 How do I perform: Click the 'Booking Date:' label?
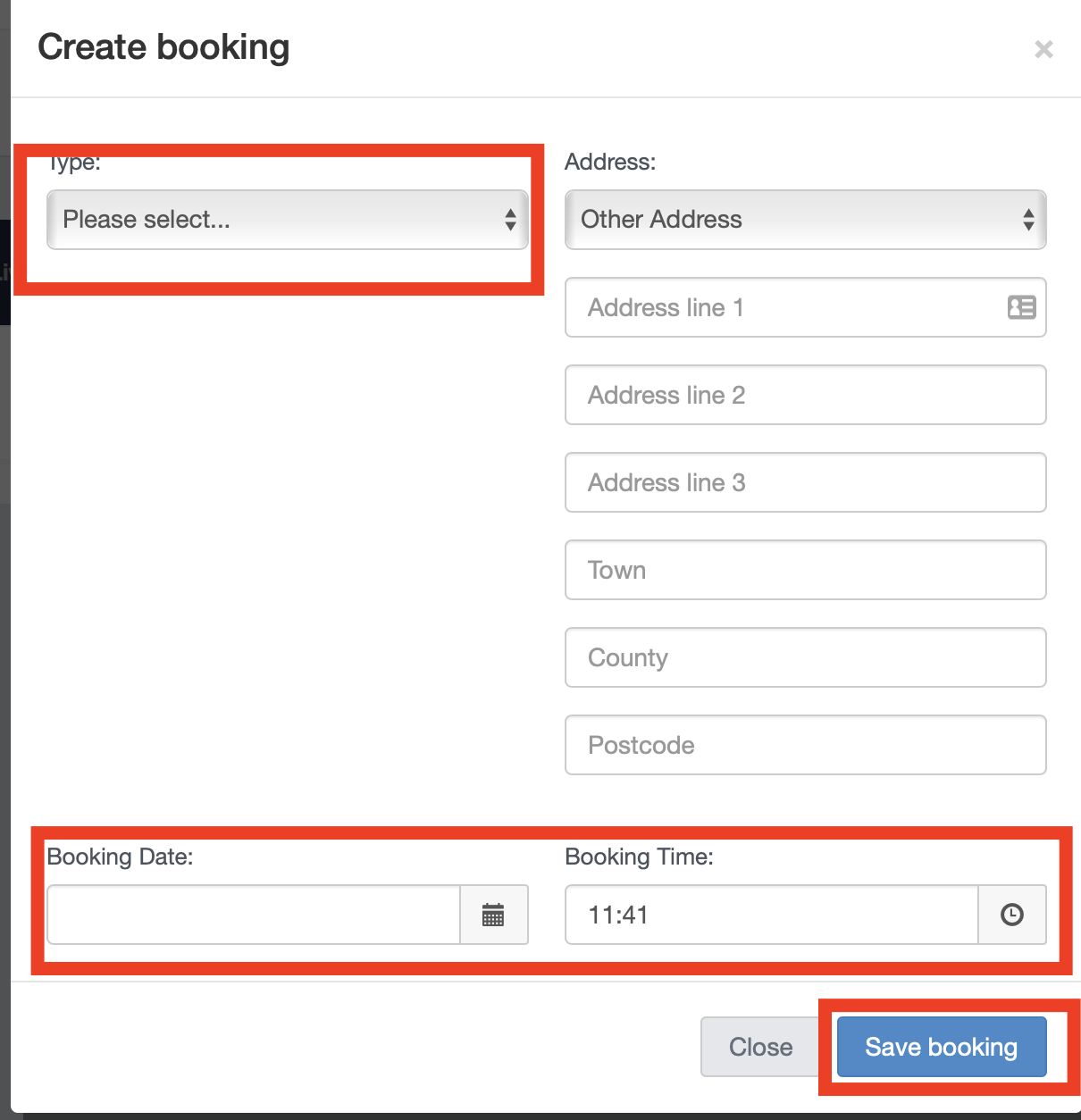[x=120, y=857]
